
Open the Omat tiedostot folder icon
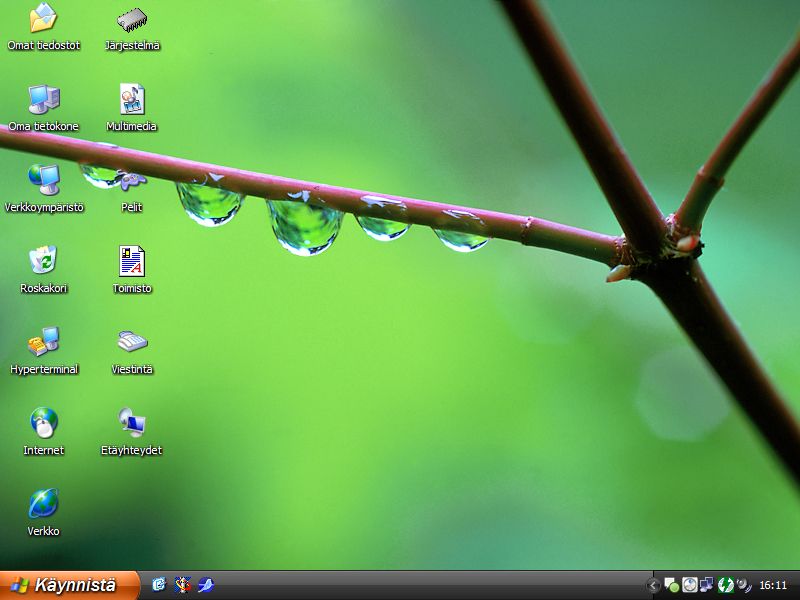coord(43,19)
